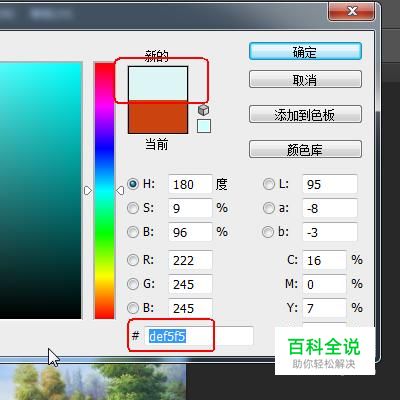Click the R field showing 222
400x400 pixels.
190,260
